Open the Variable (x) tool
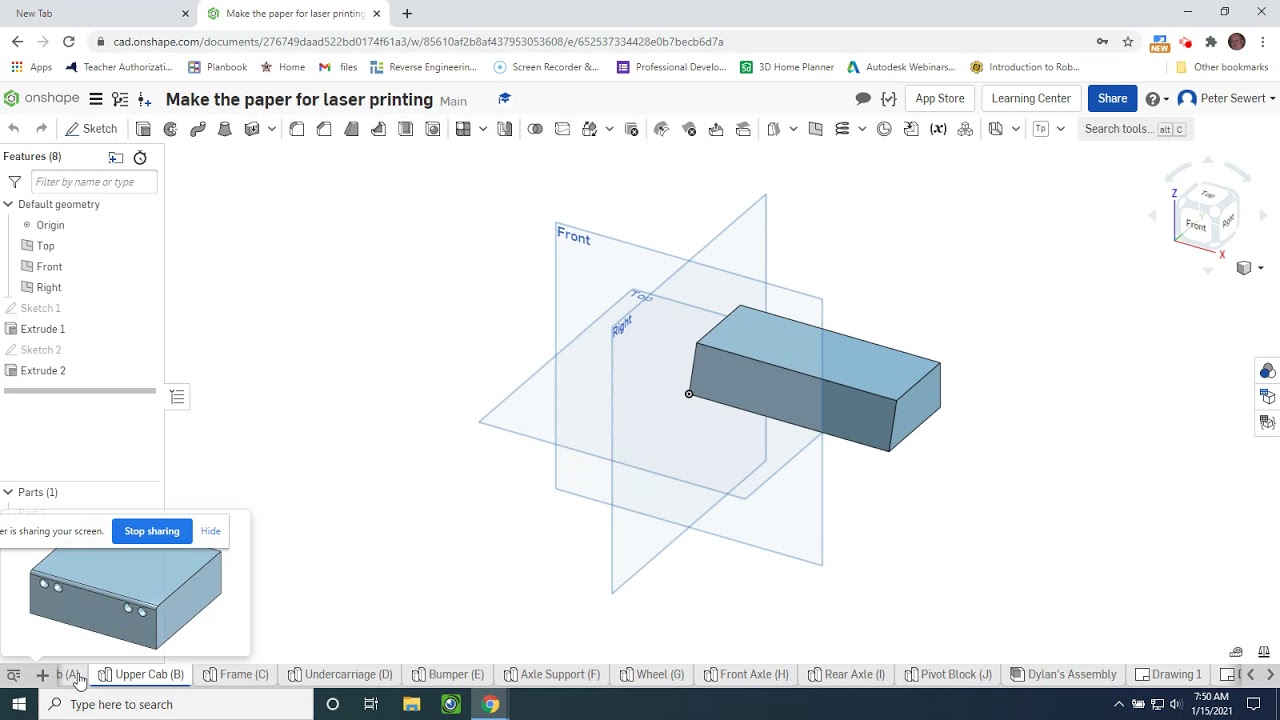Screen dimensions: 1280x720 click(x=938, y=129)
